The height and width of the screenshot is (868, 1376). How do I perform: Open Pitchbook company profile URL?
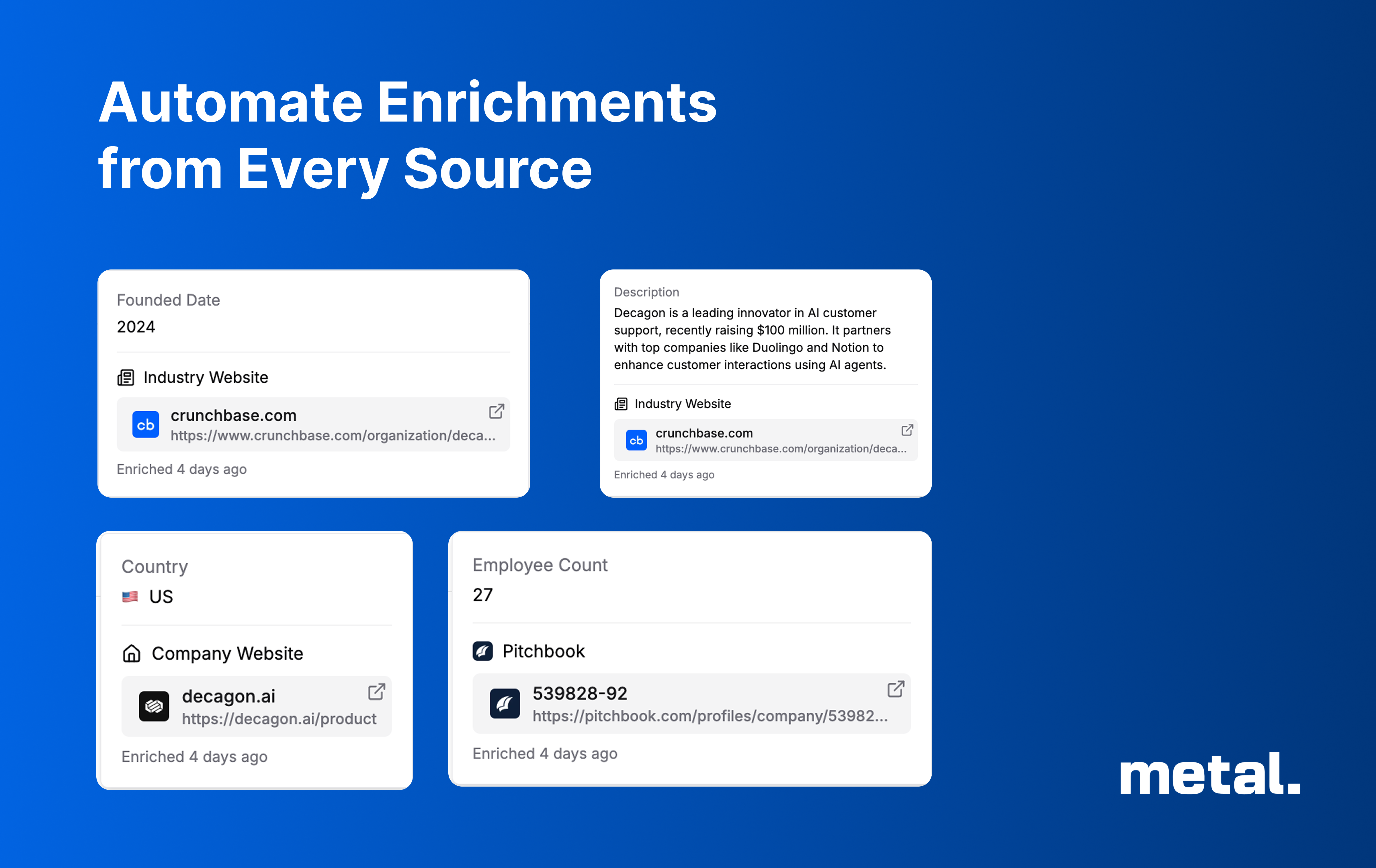click(710, 716)
